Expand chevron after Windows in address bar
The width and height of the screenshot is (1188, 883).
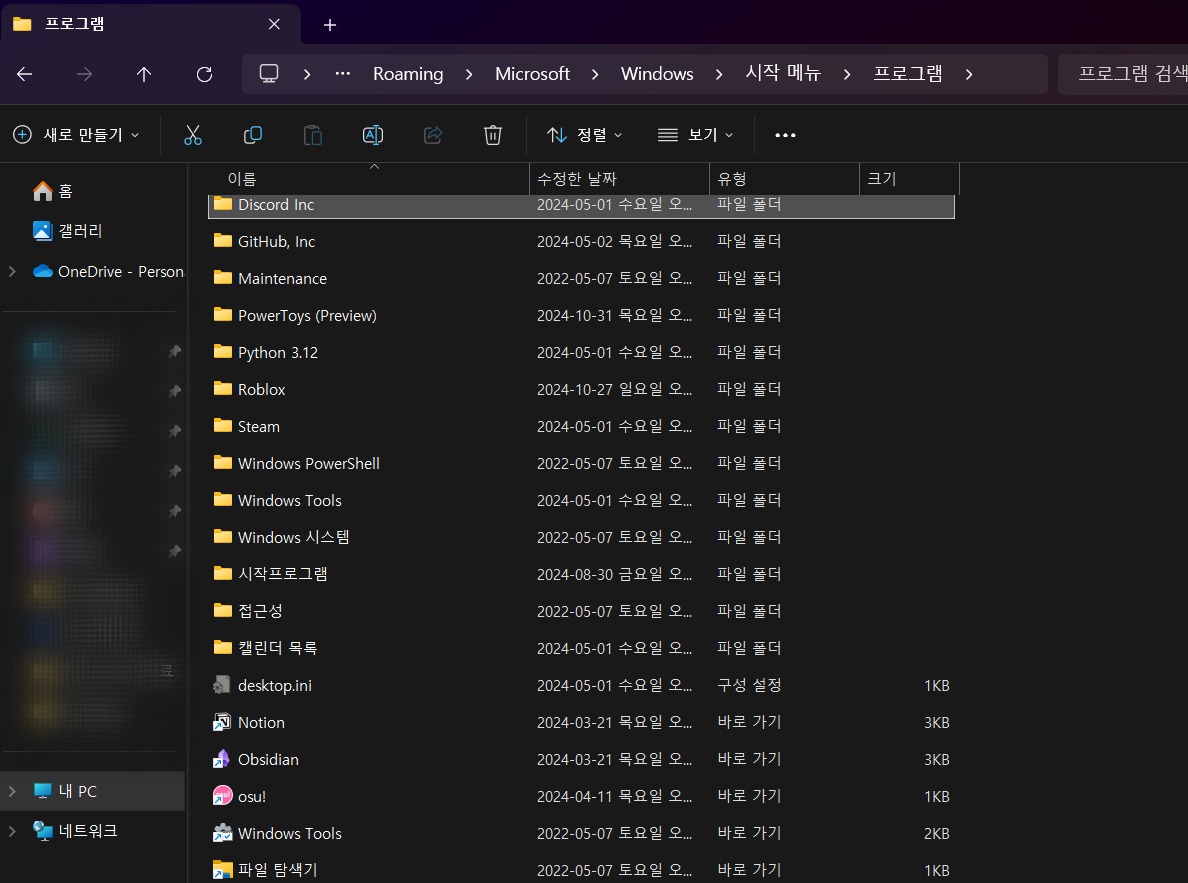[718, 74]
